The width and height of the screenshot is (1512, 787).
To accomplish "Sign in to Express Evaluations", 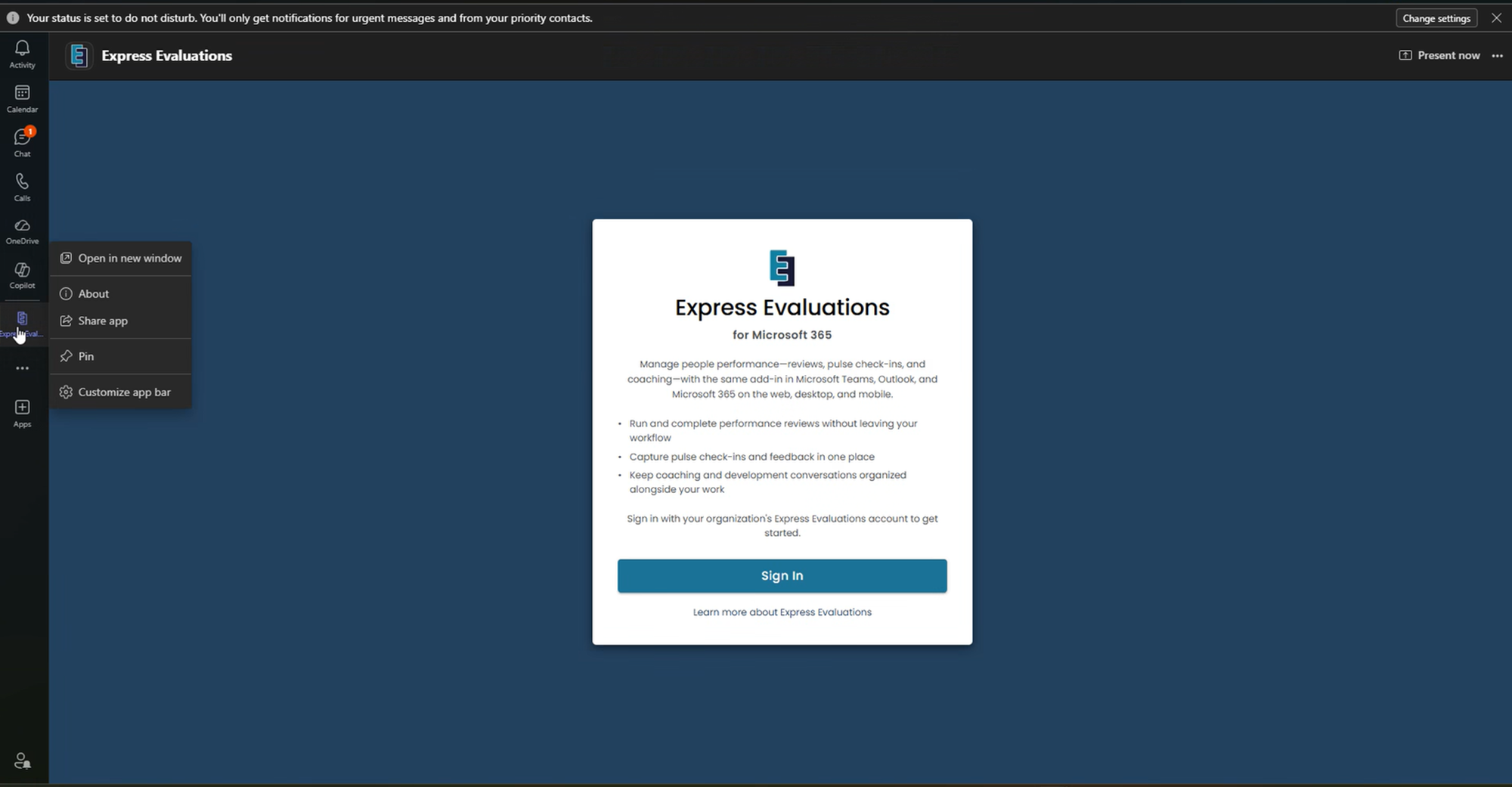I will pyautogui.click(x=782, y=576).
